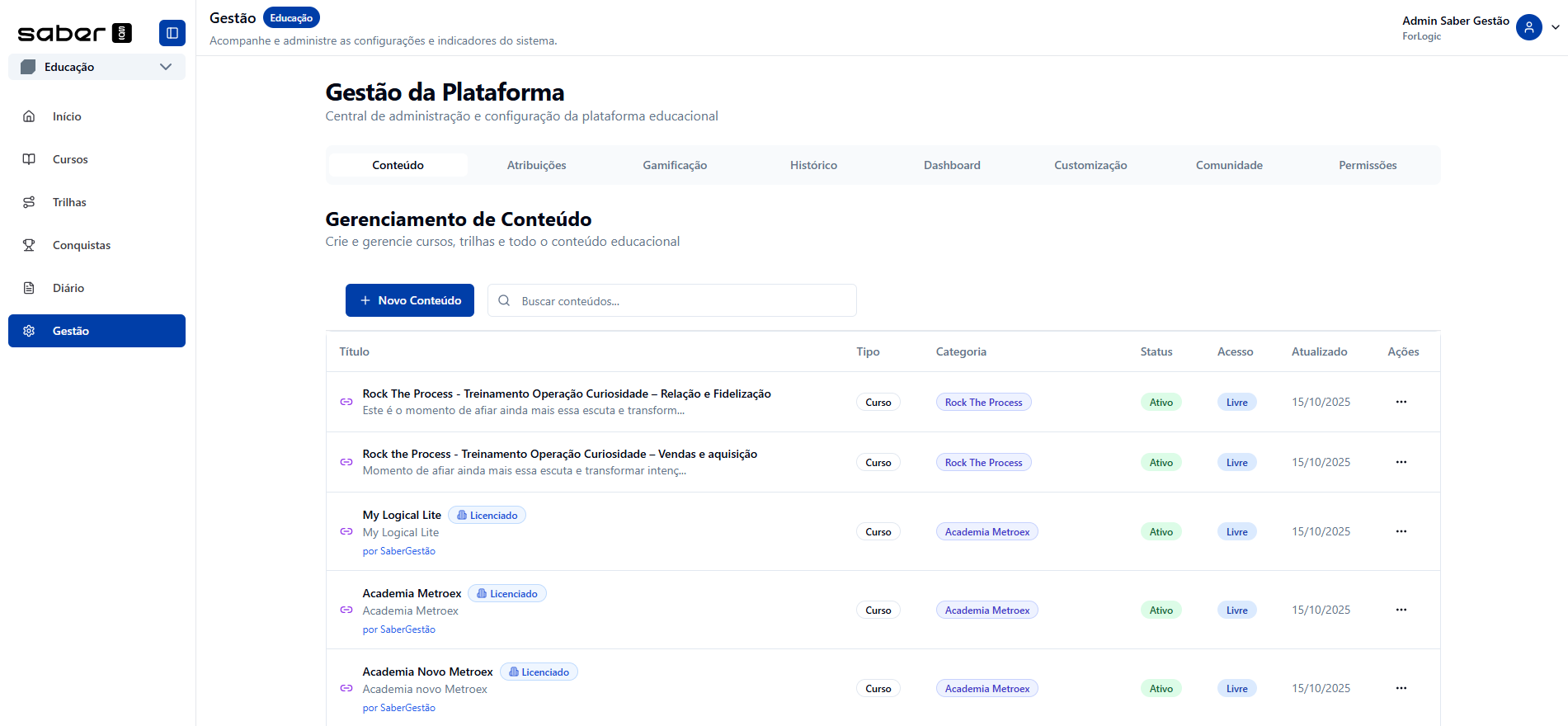Click the Gestão gear icon

29,331
